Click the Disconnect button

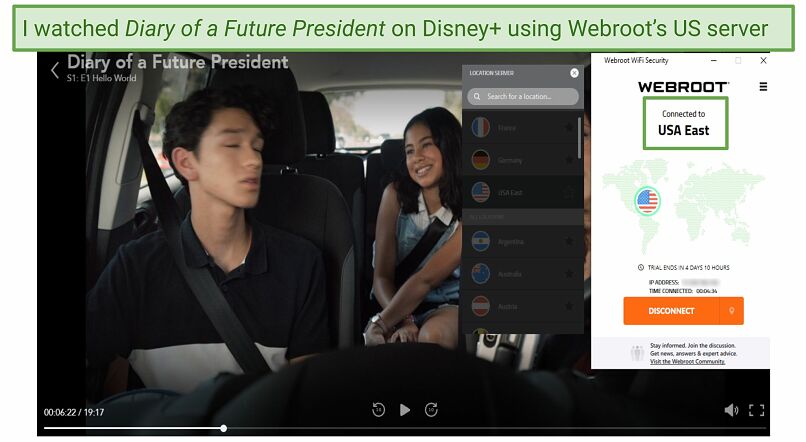[x=671, y=311]
